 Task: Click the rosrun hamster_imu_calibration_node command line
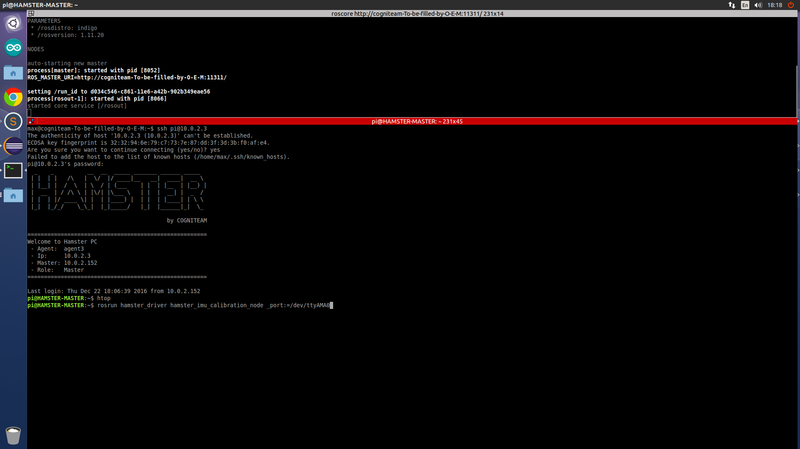click(x=180, y=306)
